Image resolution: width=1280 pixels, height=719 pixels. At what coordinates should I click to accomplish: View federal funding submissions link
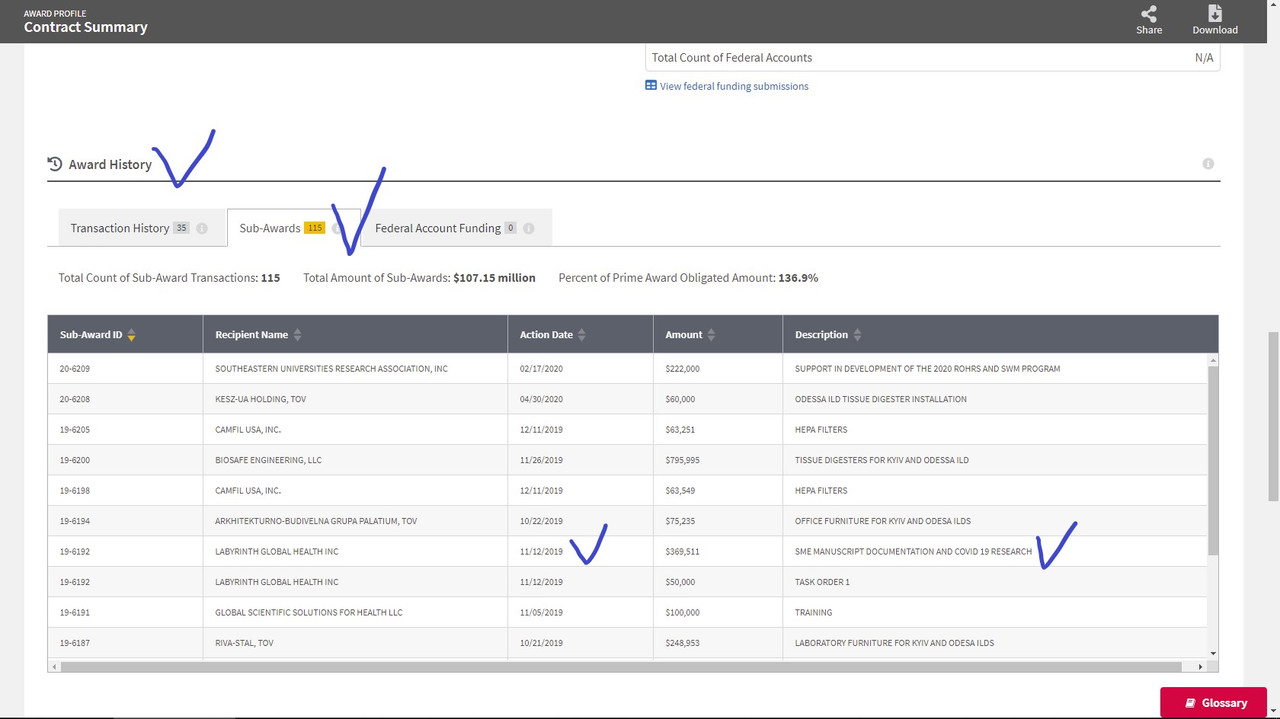pos(734,86)
